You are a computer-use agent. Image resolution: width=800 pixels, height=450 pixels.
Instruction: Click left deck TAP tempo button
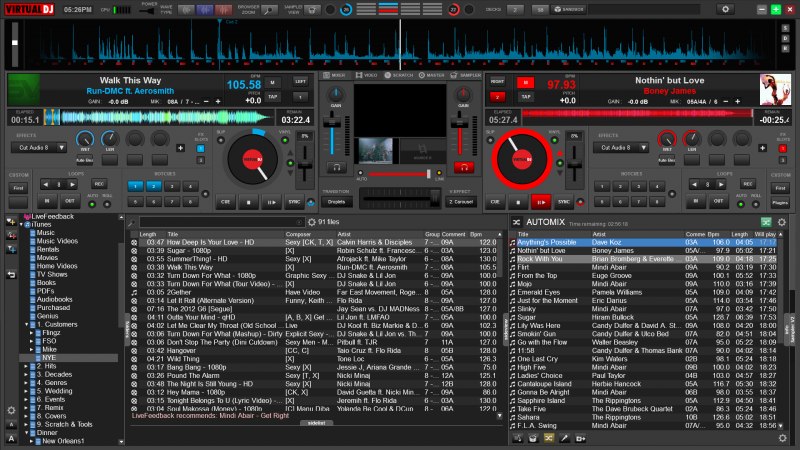click(x=272, y=96)
